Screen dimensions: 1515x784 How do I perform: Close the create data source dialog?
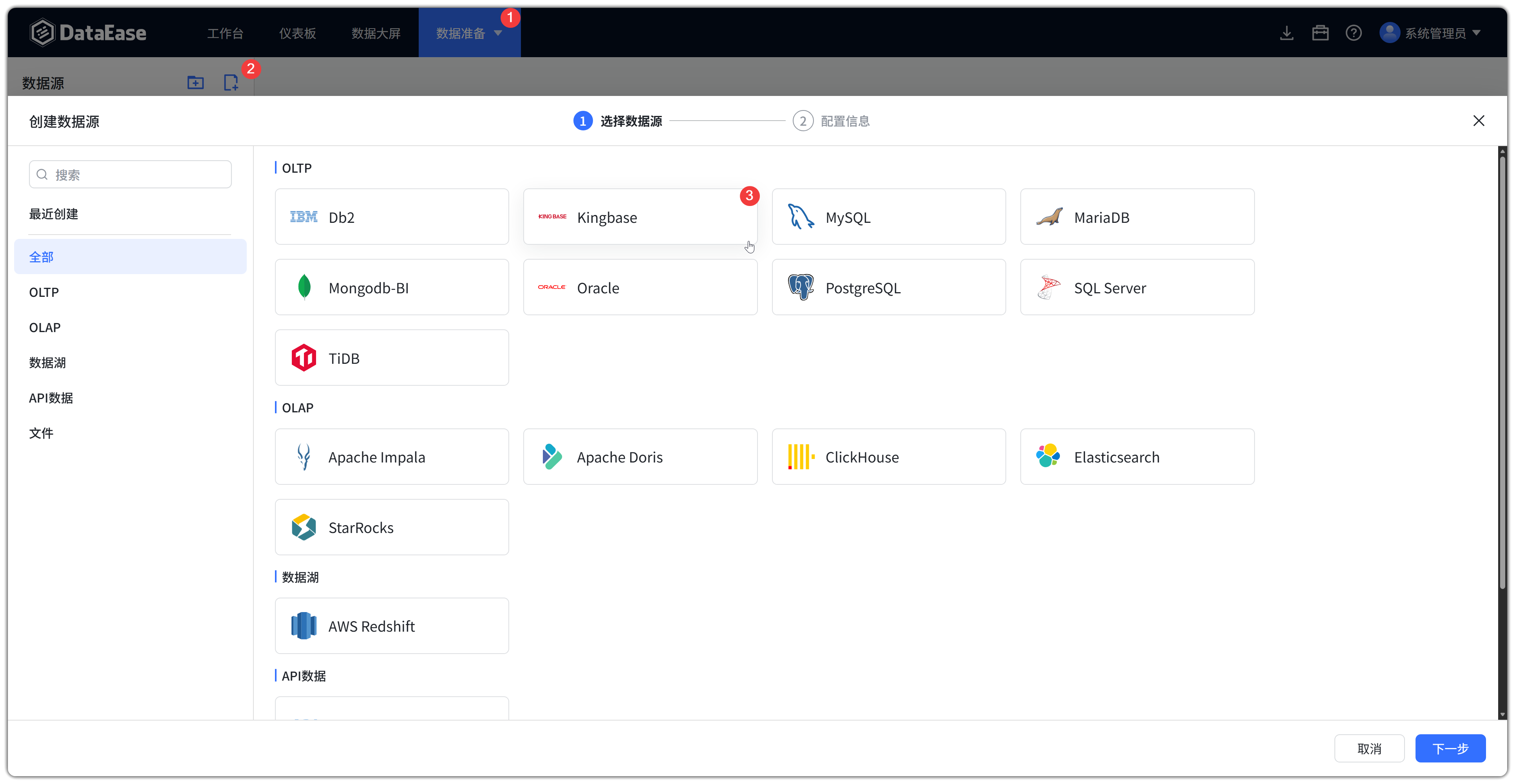point(1479,121)
